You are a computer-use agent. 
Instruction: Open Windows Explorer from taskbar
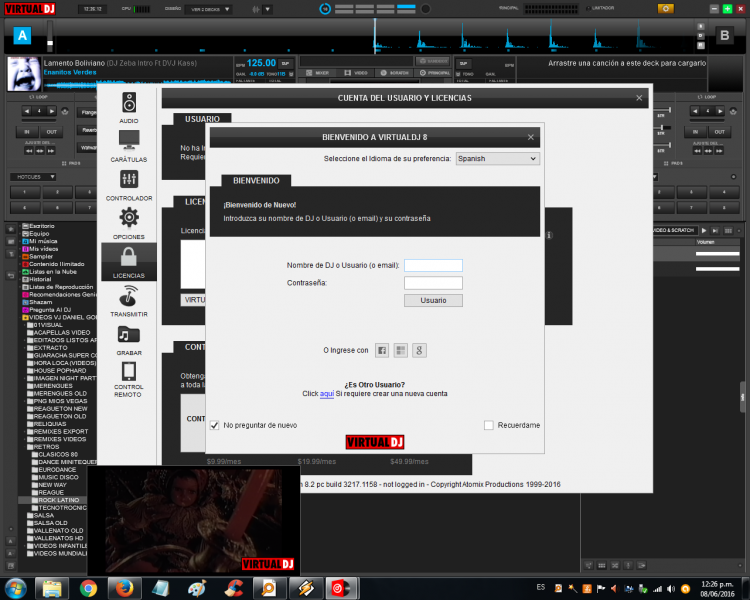[x=52, y=589]
